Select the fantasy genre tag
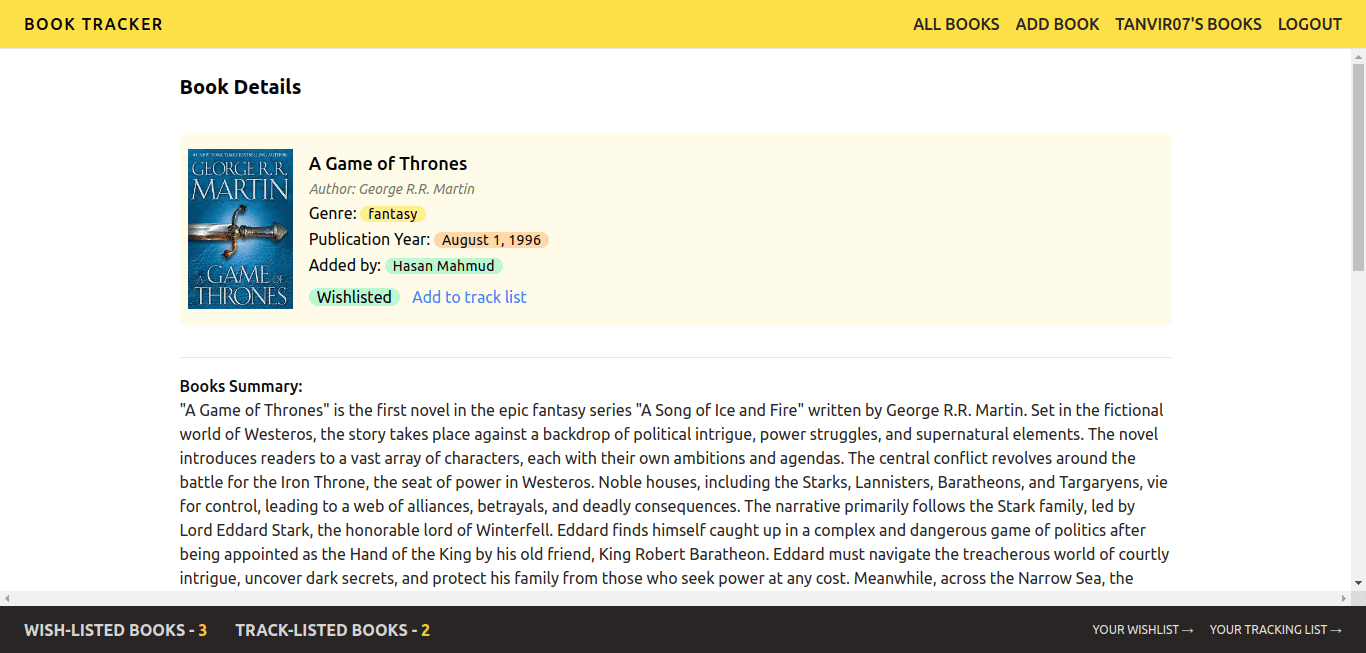1366x653 pixels. (393, 214)
